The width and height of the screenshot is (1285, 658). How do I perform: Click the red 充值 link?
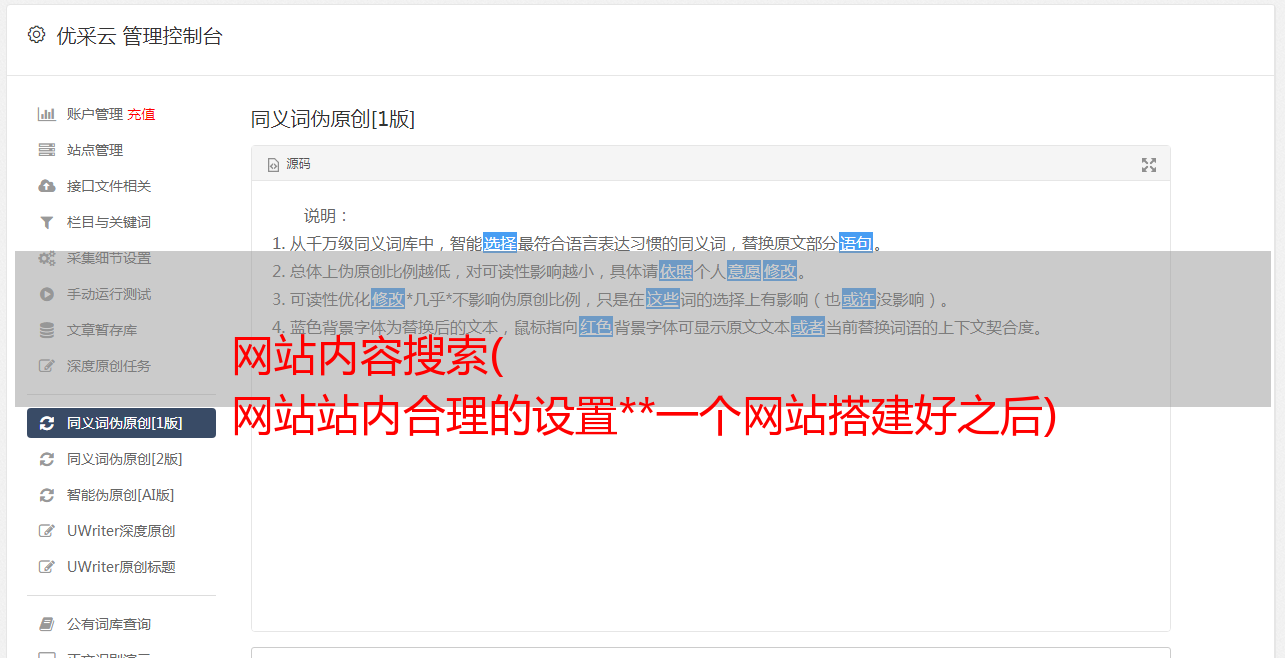pyautogui.click(x=141, y=114)
